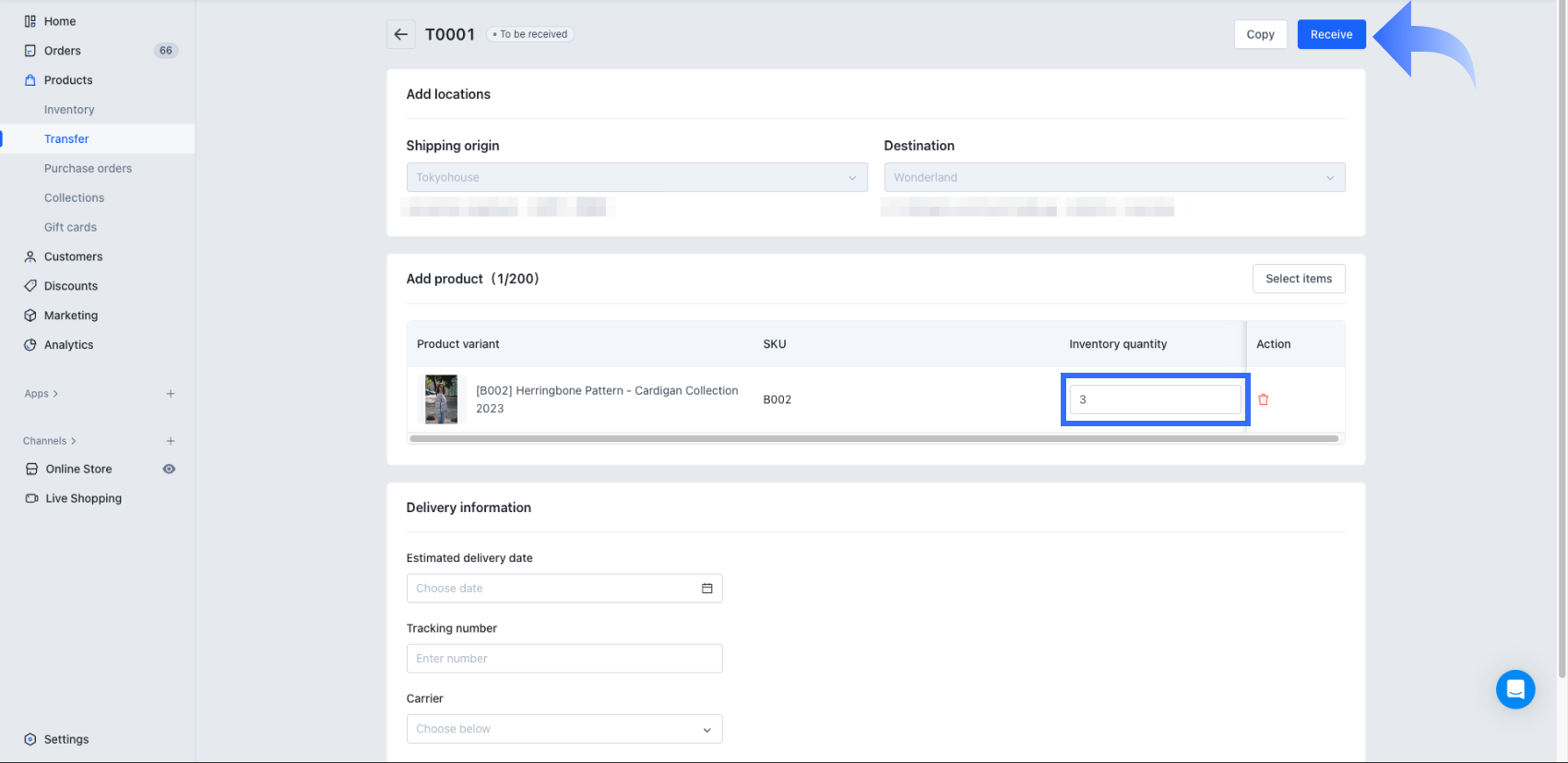The height and width of the screenshot is (763, 1568).
Task: Click the back arrow next to T0001
Action: (400, 34)
